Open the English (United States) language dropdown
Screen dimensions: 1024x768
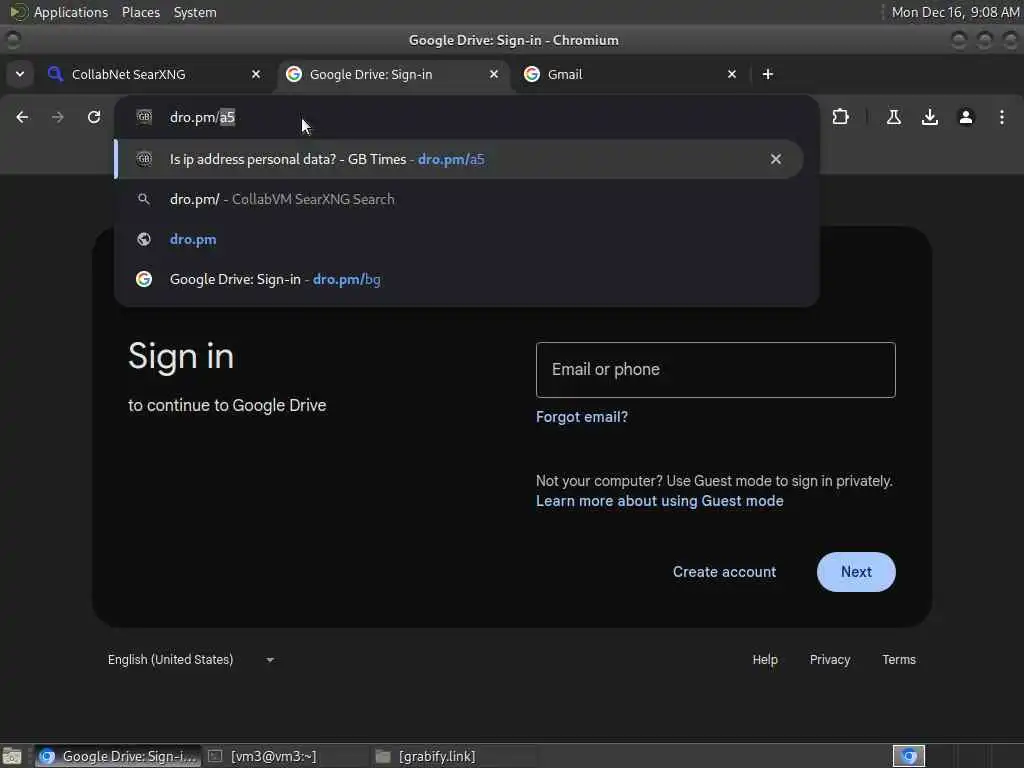click(x=190, y=660)
